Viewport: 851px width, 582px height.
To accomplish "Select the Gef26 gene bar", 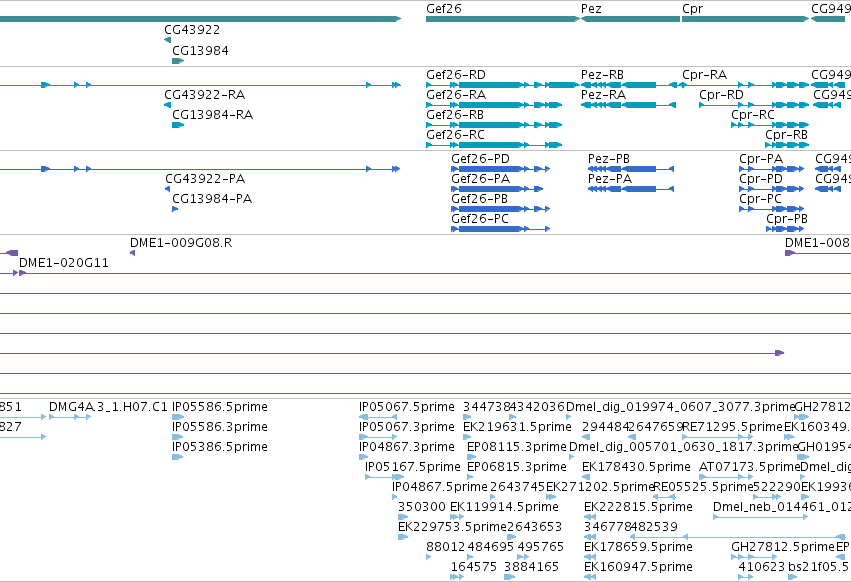I will click(503, 19).
